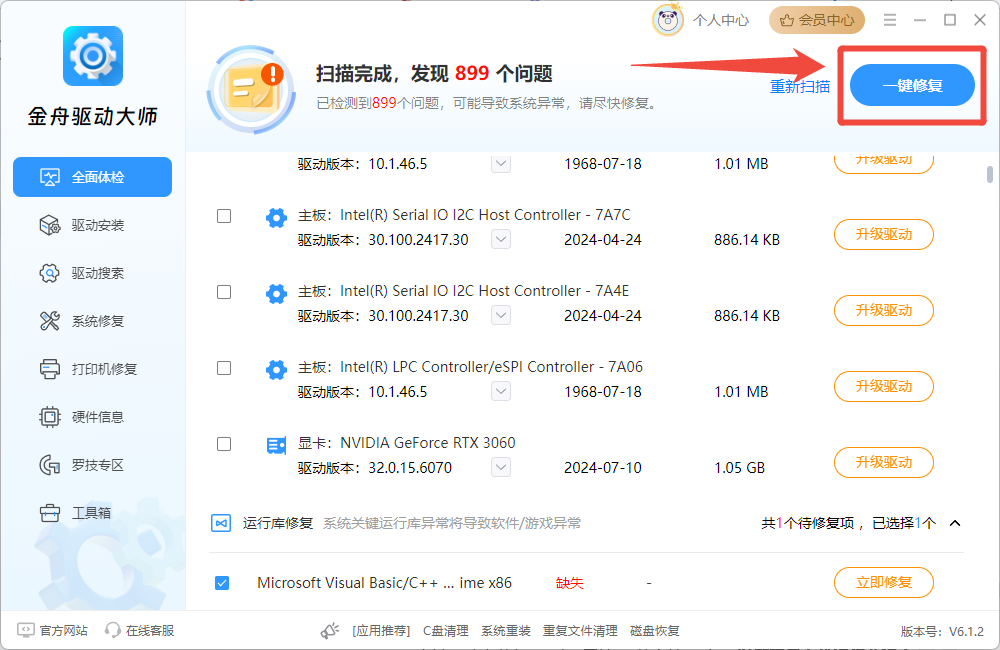Click the 罗技专区 Logitech icon

tap(49, 465)
